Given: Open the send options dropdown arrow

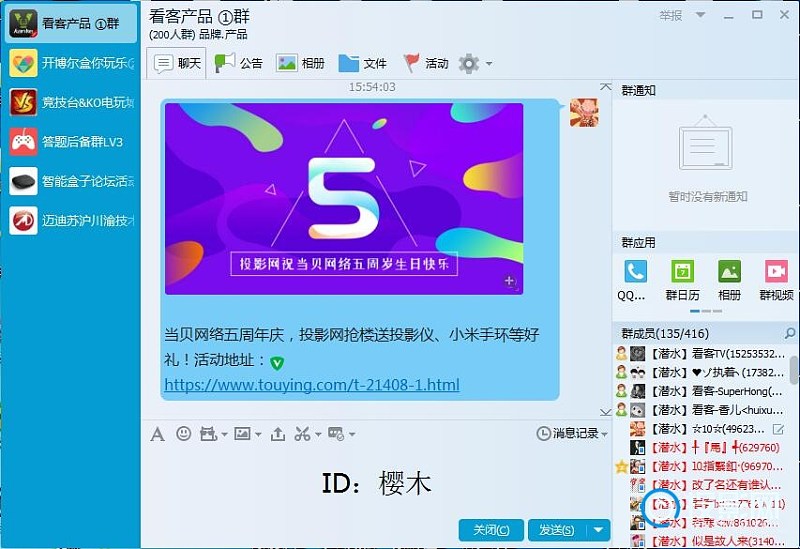Looking at the screenshot, I should pos(598,530).
